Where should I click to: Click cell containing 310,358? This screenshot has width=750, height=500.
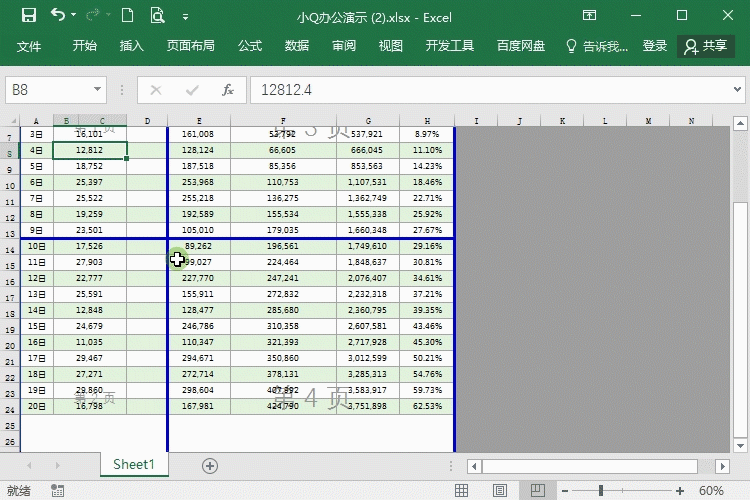click(x=283, y=326)
